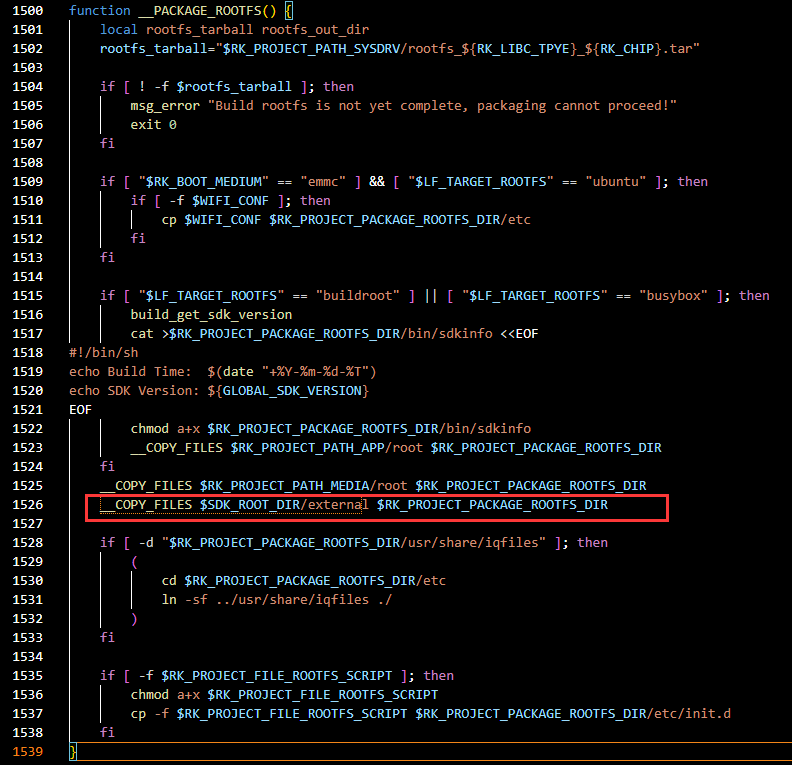Screen dimensions: 792x765
Task: Click $WIFI_CONF on line 1510
Action: click(230, 201)
